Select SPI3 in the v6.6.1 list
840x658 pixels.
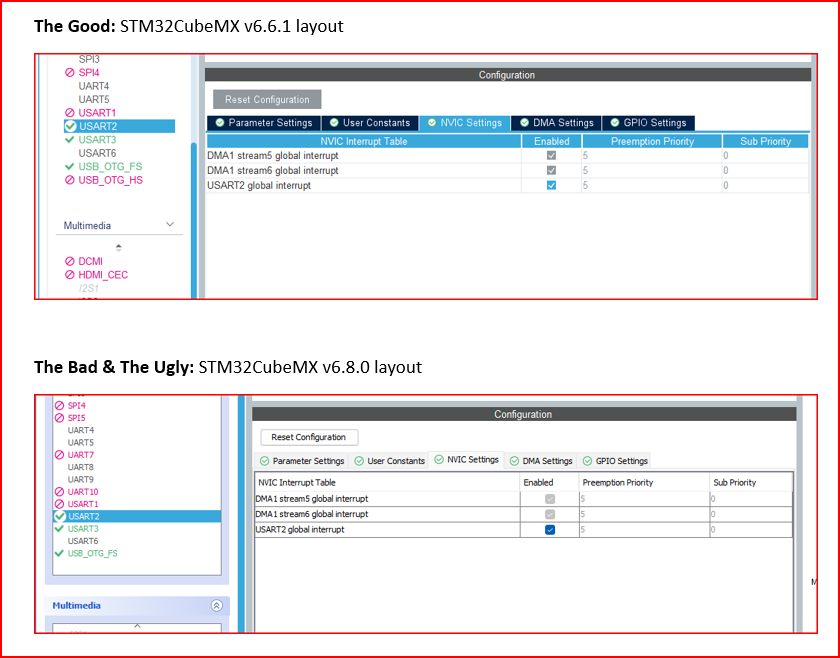[89, 59]
